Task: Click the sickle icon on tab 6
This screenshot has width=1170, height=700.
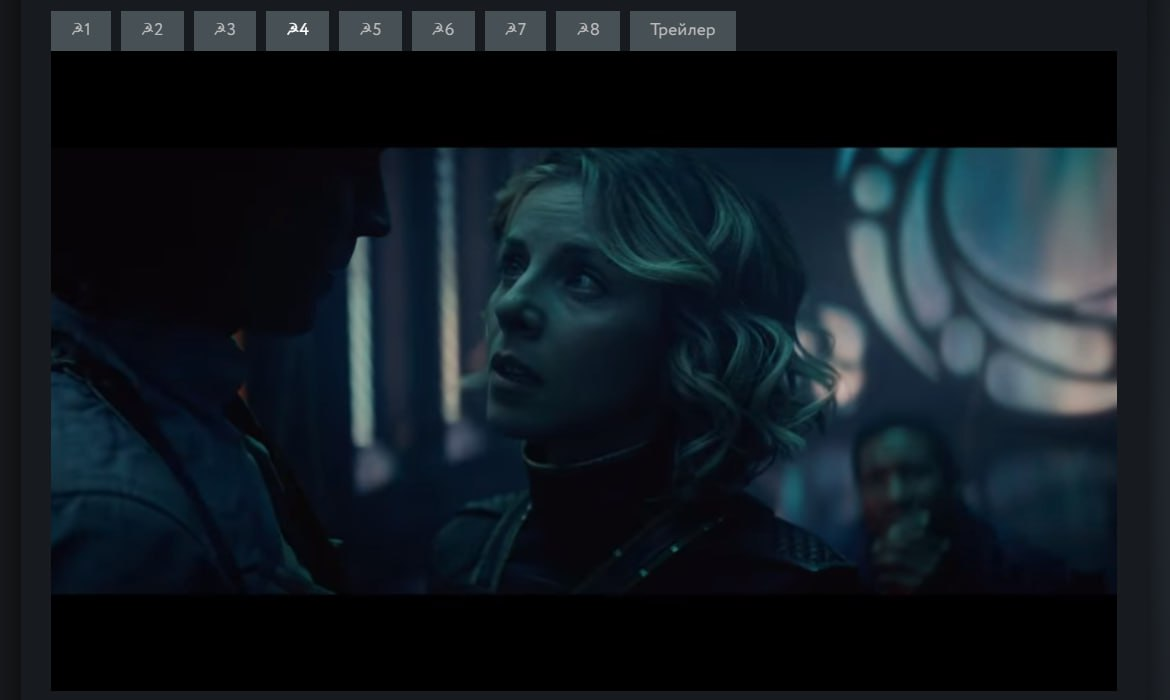Action: (438, 29)
